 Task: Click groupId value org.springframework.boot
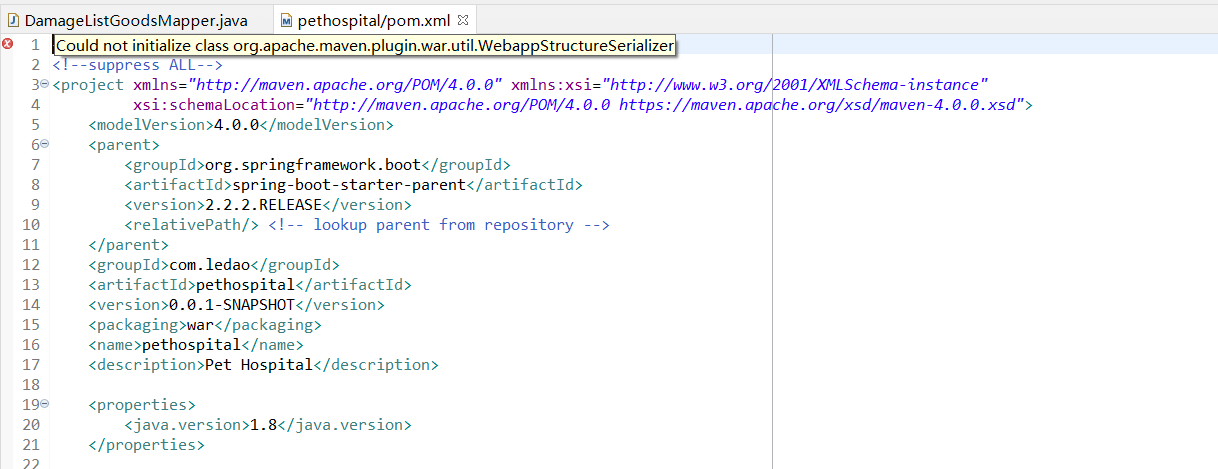pos(313,165)
